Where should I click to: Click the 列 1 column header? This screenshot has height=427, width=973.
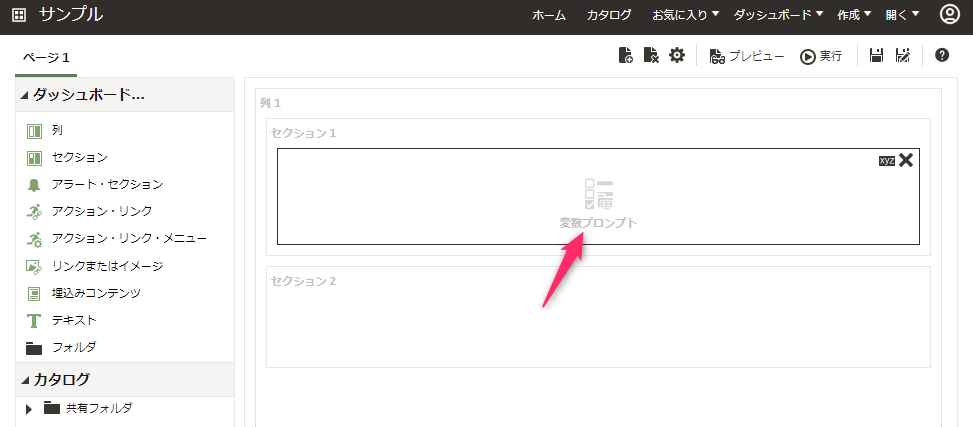pos(271,103)
